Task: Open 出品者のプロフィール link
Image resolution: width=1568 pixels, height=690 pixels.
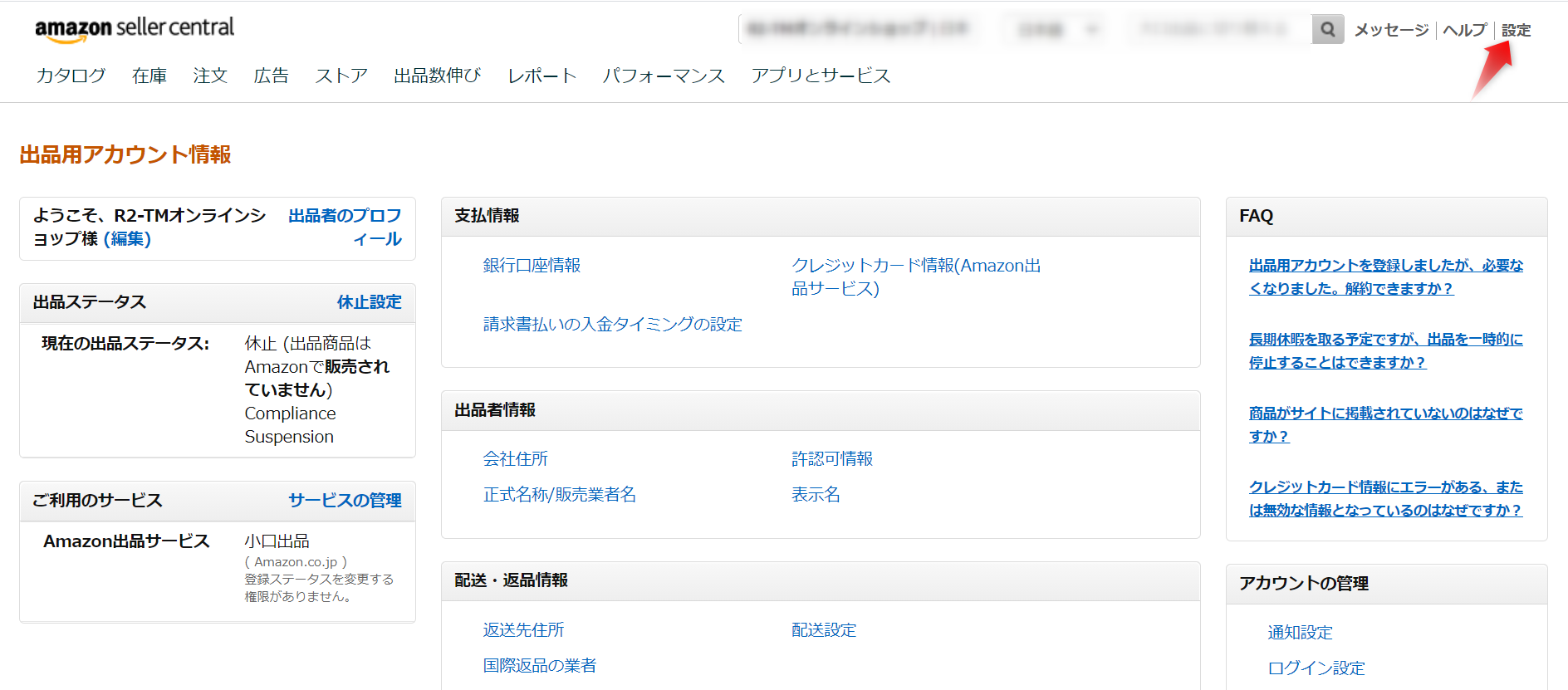Action: 345,227
